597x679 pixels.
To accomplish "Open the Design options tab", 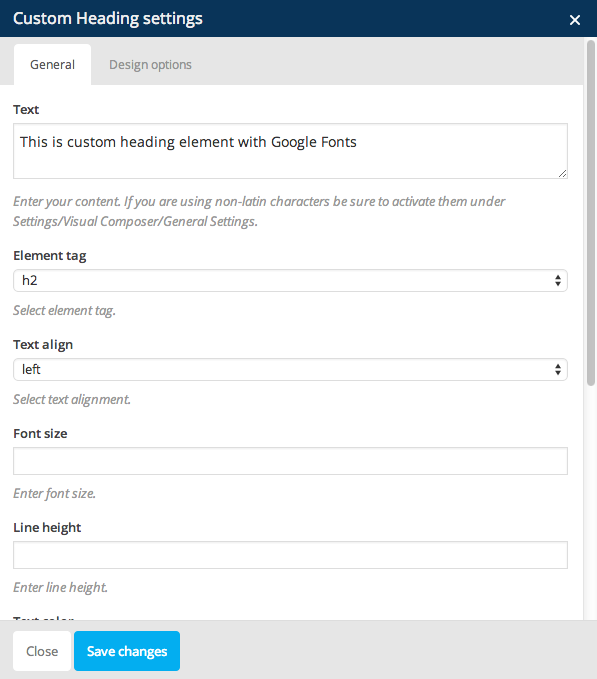I will coord(150,65).
